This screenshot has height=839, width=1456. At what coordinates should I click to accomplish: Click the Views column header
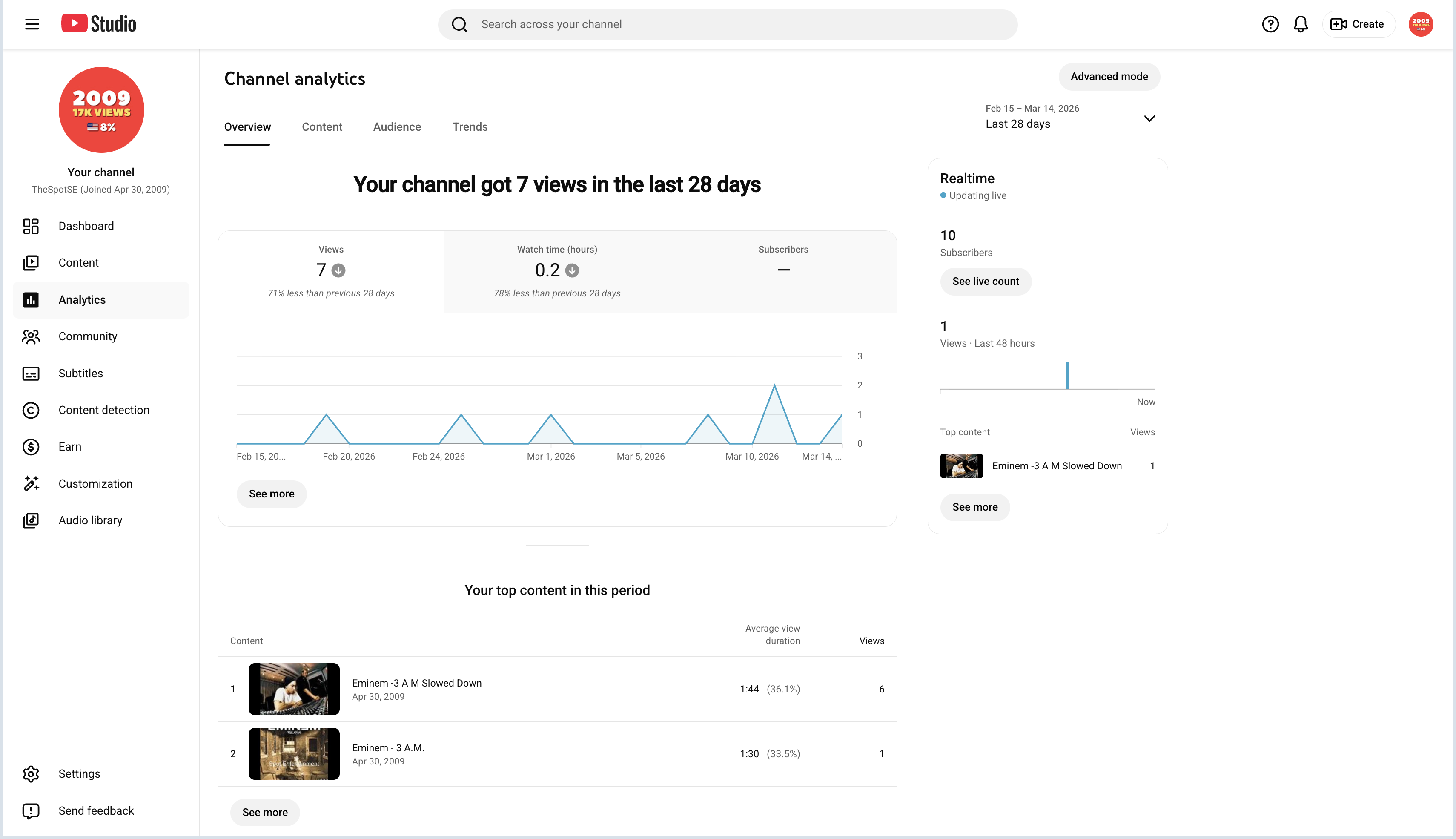[871, 641]
